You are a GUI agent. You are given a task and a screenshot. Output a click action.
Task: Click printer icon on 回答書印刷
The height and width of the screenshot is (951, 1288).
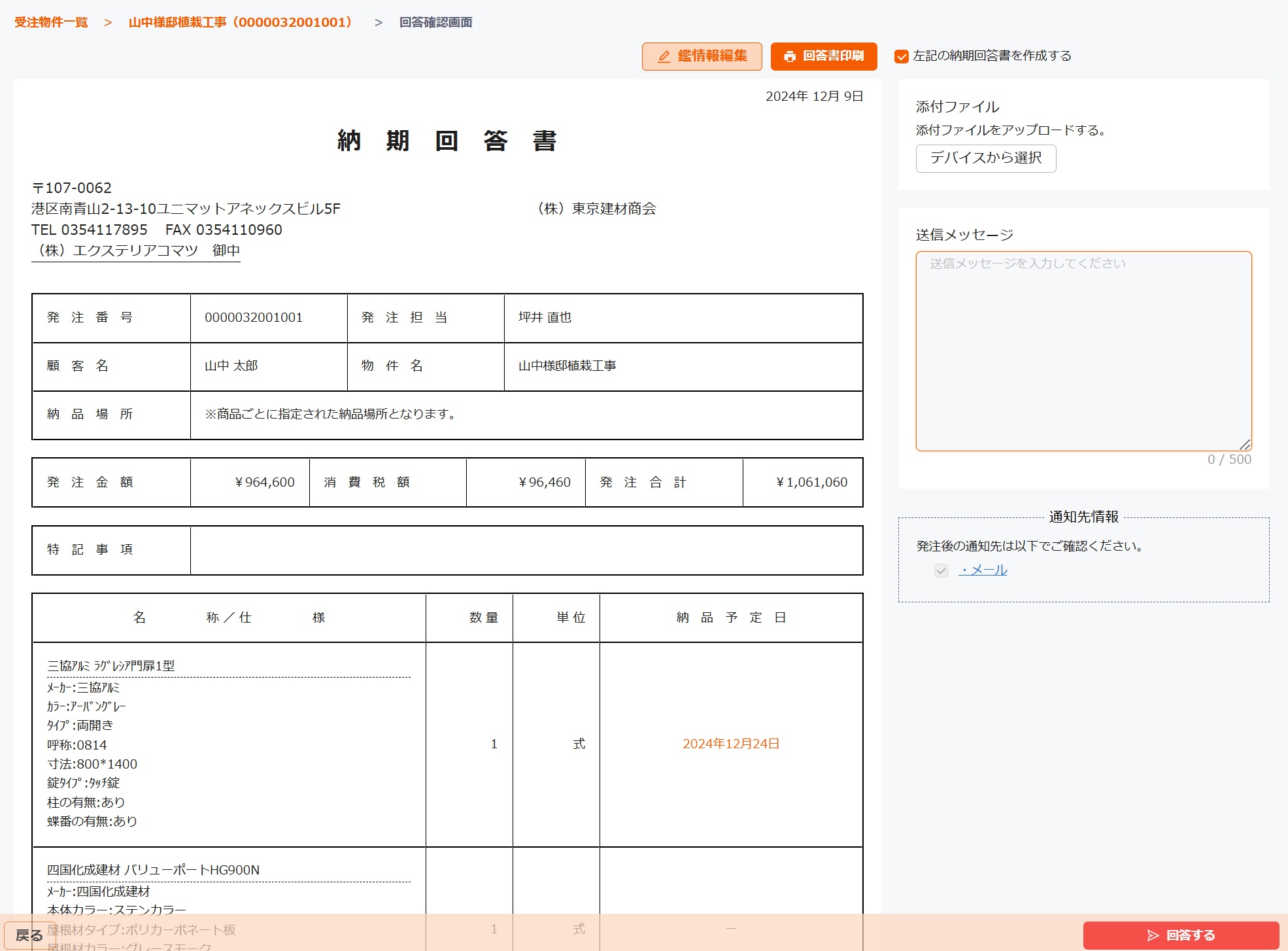(790, 57)
